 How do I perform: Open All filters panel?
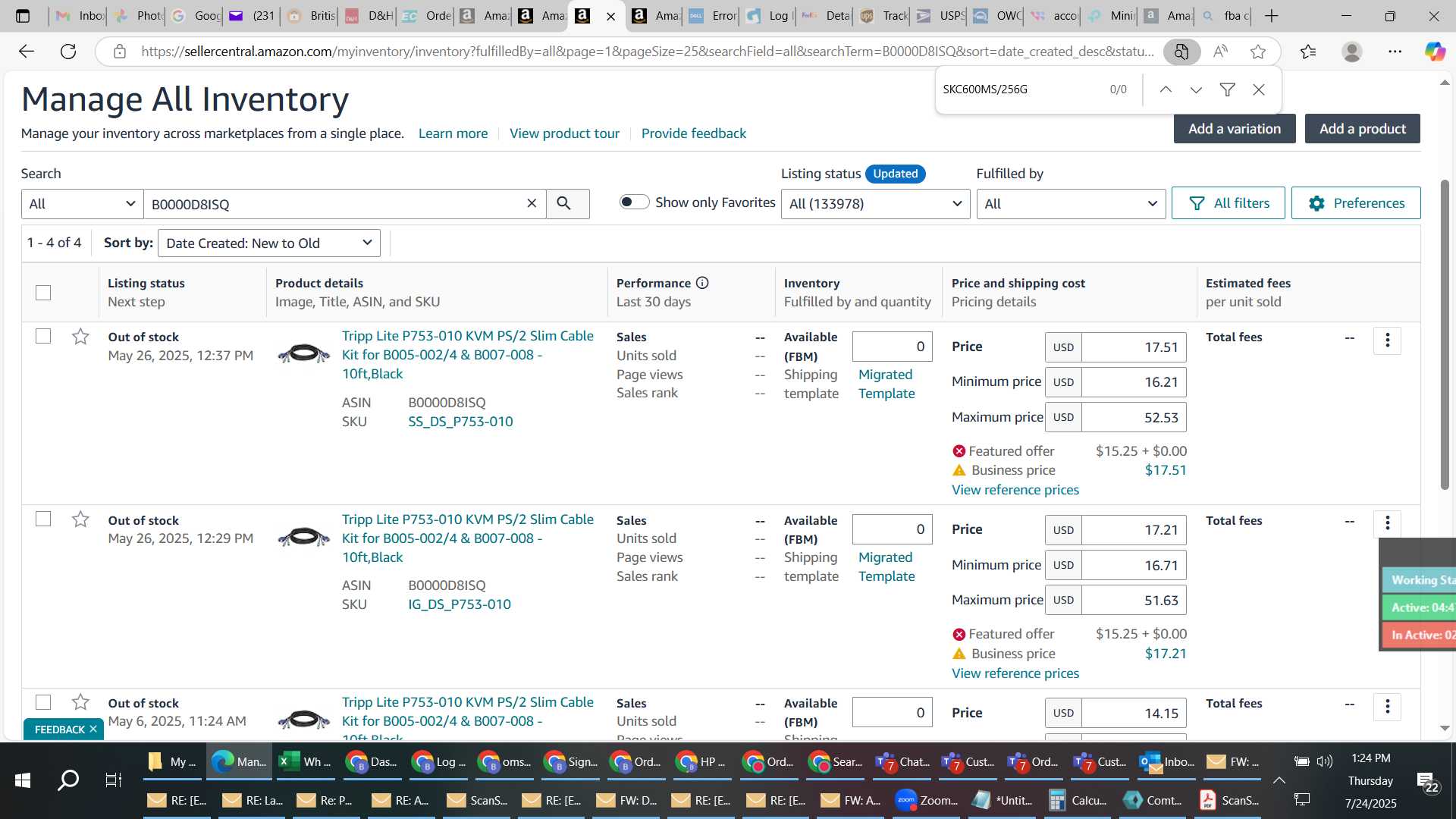(x=1228, y=203)
